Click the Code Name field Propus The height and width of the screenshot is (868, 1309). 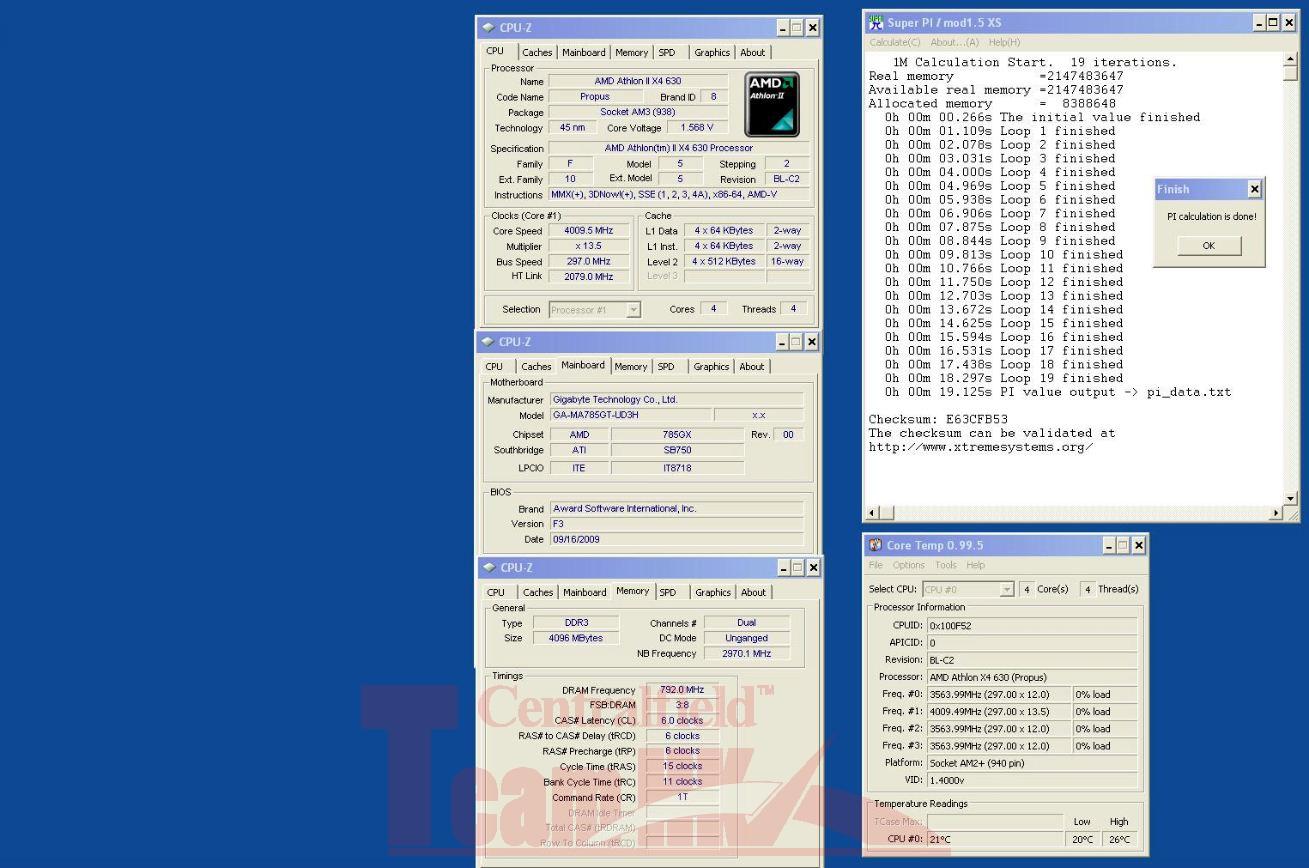[595, 97]
